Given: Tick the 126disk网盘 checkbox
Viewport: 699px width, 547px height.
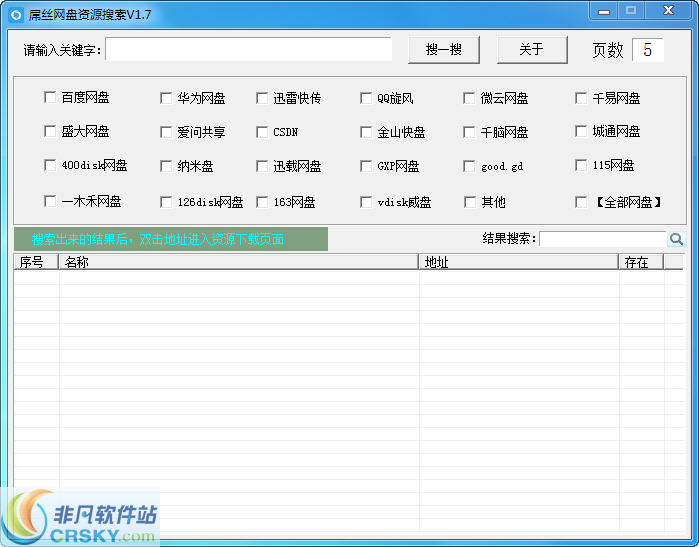Looking at the screenshot, I should click(x=166, y=202).
